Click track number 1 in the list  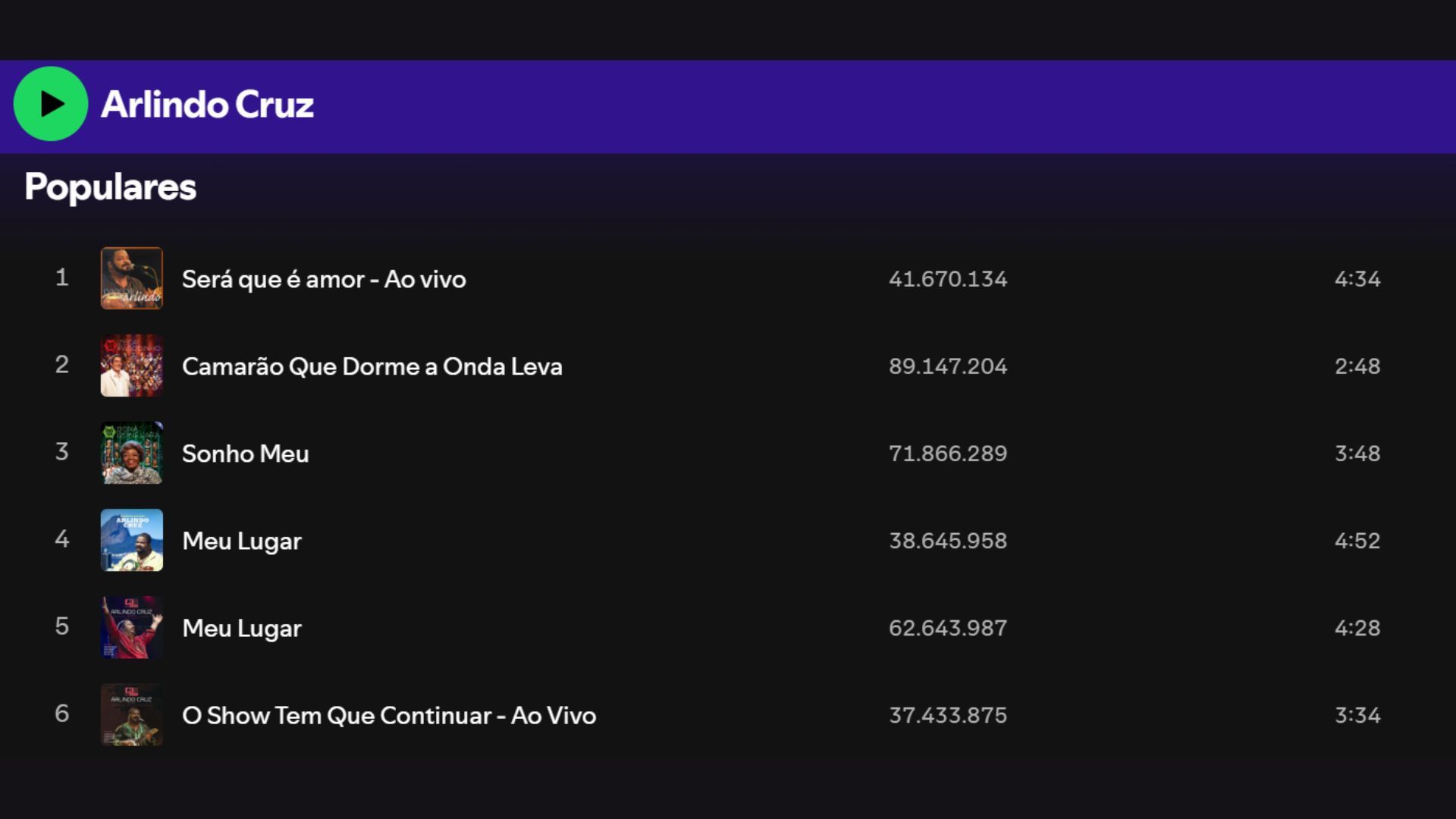pos(62,278)
